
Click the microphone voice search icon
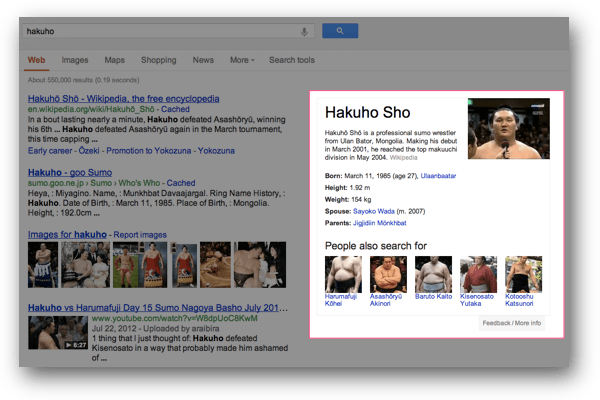pos(304,32)
